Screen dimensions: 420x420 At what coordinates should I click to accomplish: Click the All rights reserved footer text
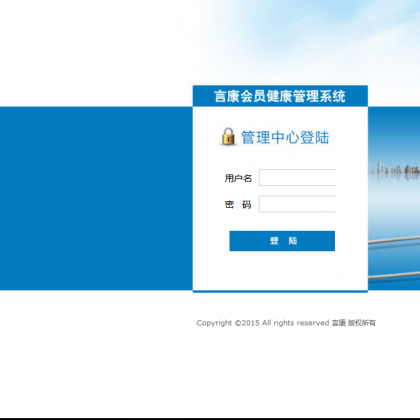point(295,323)
